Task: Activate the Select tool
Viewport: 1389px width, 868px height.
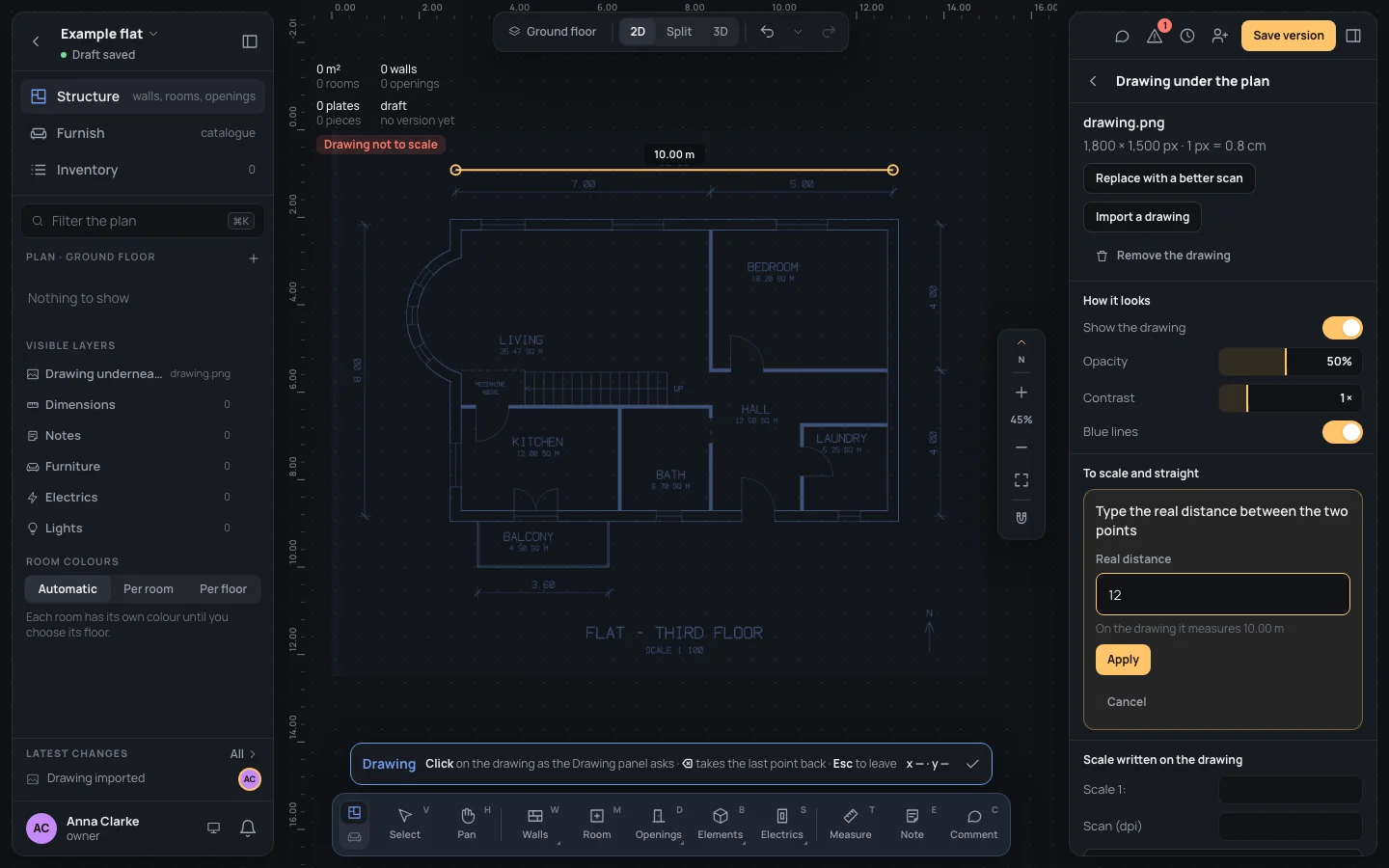Action: pyautogui.click(x=405, y=825)
